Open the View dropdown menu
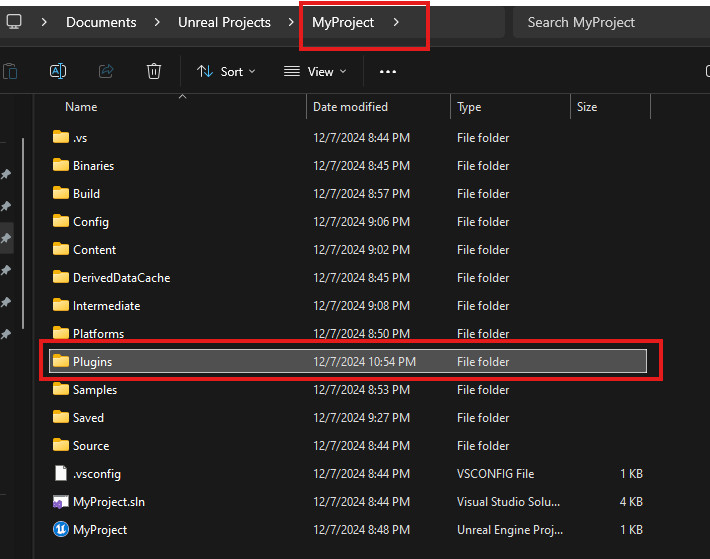The image size is (710, 559). [x=315, y=71]
